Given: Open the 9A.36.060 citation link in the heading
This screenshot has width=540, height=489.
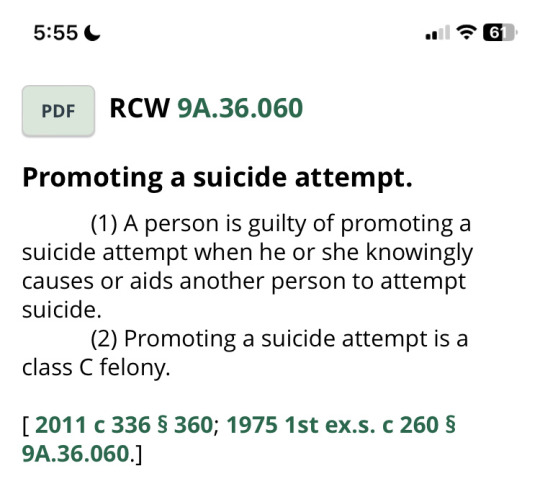Looking at the screenshot, I should (240, 108).
